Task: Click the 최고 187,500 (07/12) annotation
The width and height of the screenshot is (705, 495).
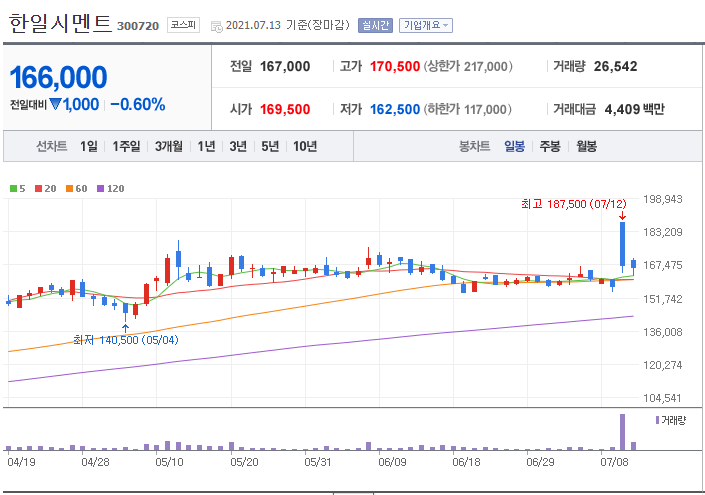Action: click(574, 204)
